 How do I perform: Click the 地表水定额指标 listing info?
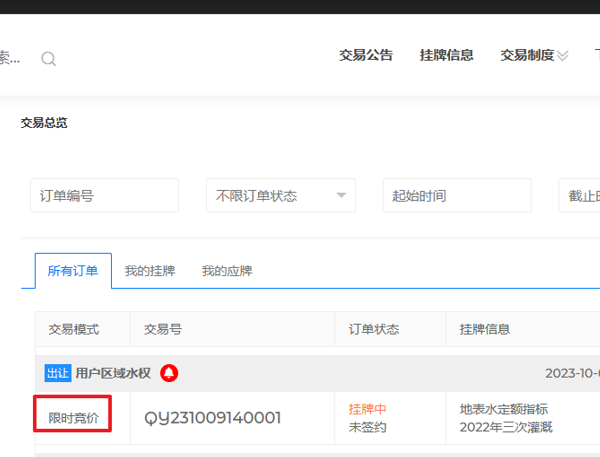click(x=503, y=409)
